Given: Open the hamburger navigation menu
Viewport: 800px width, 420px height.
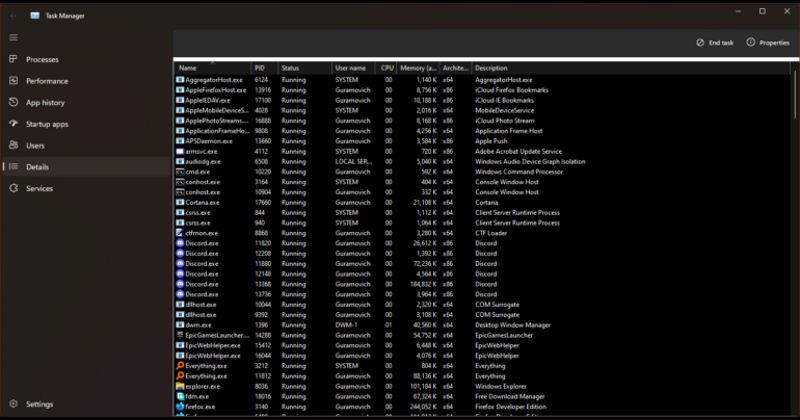Looking at the screenshot, I should [13, 37].
